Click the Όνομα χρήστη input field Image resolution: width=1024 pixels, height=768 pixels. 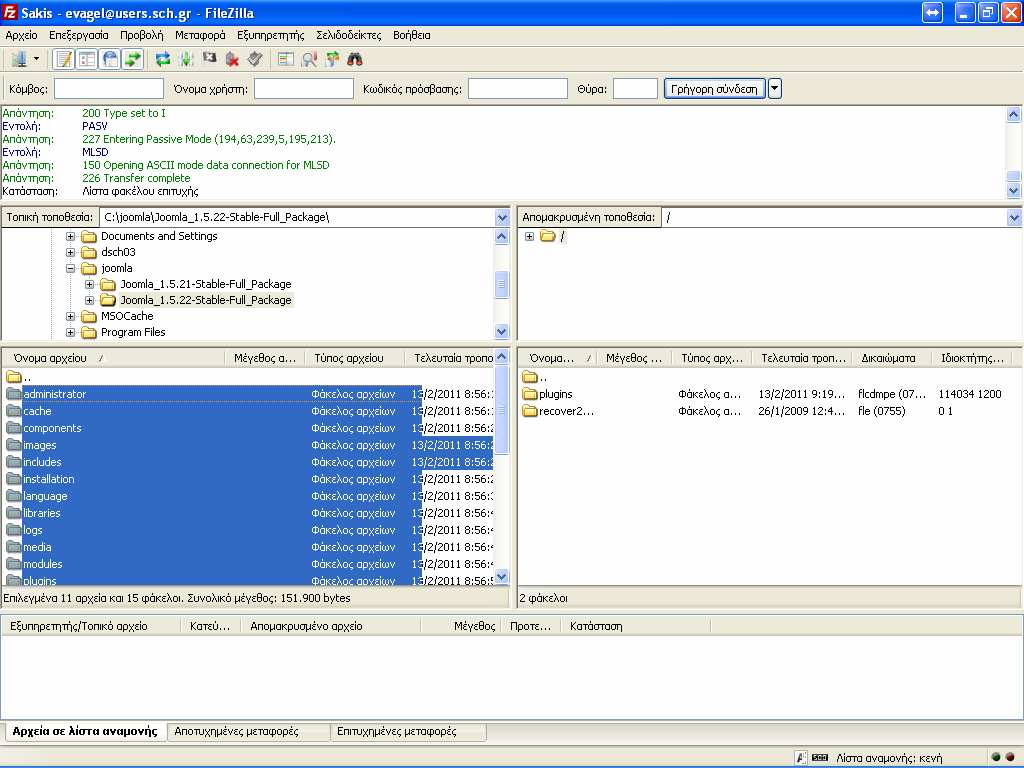pyautogui.click(x=304, y=89)
